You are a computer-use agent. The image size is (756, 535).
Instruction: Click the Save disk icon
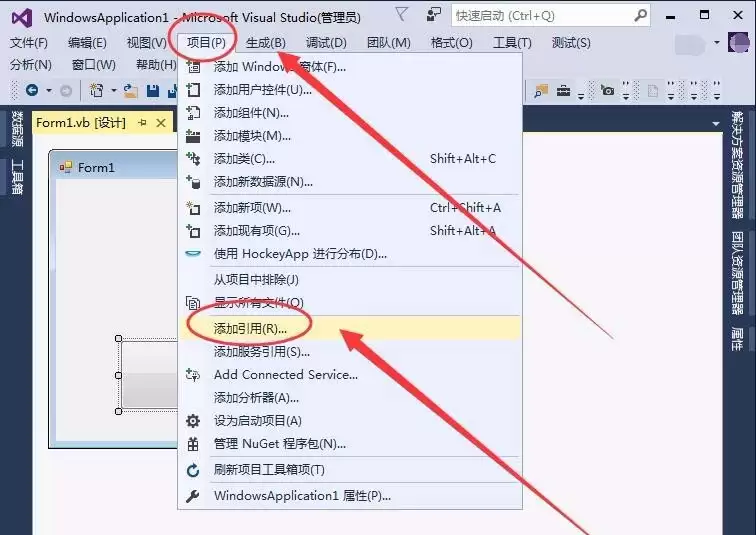coord(153,91)
